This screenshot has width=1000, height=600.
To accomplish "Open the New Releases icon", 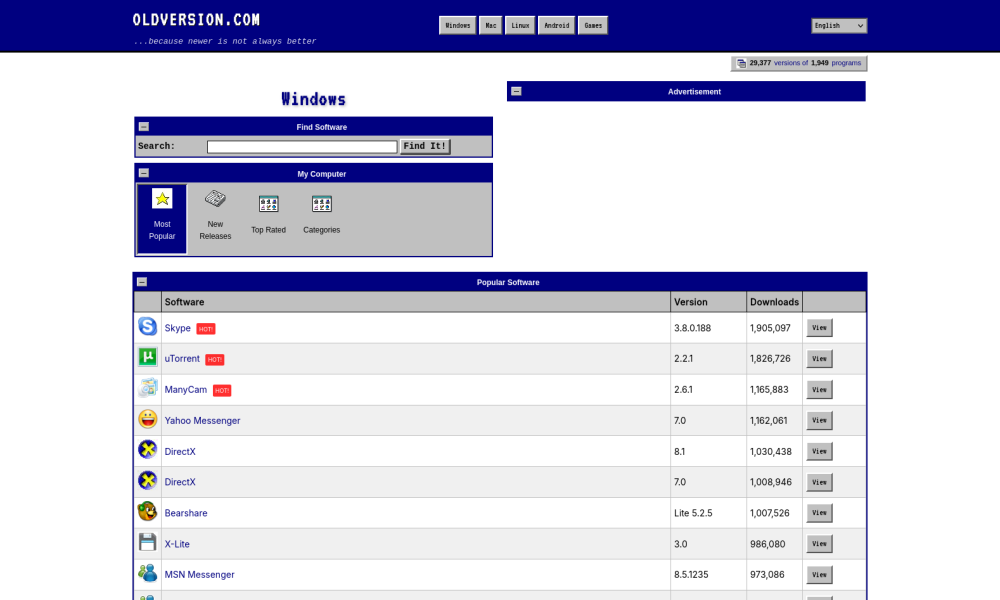I will click(x=215, y=199).
